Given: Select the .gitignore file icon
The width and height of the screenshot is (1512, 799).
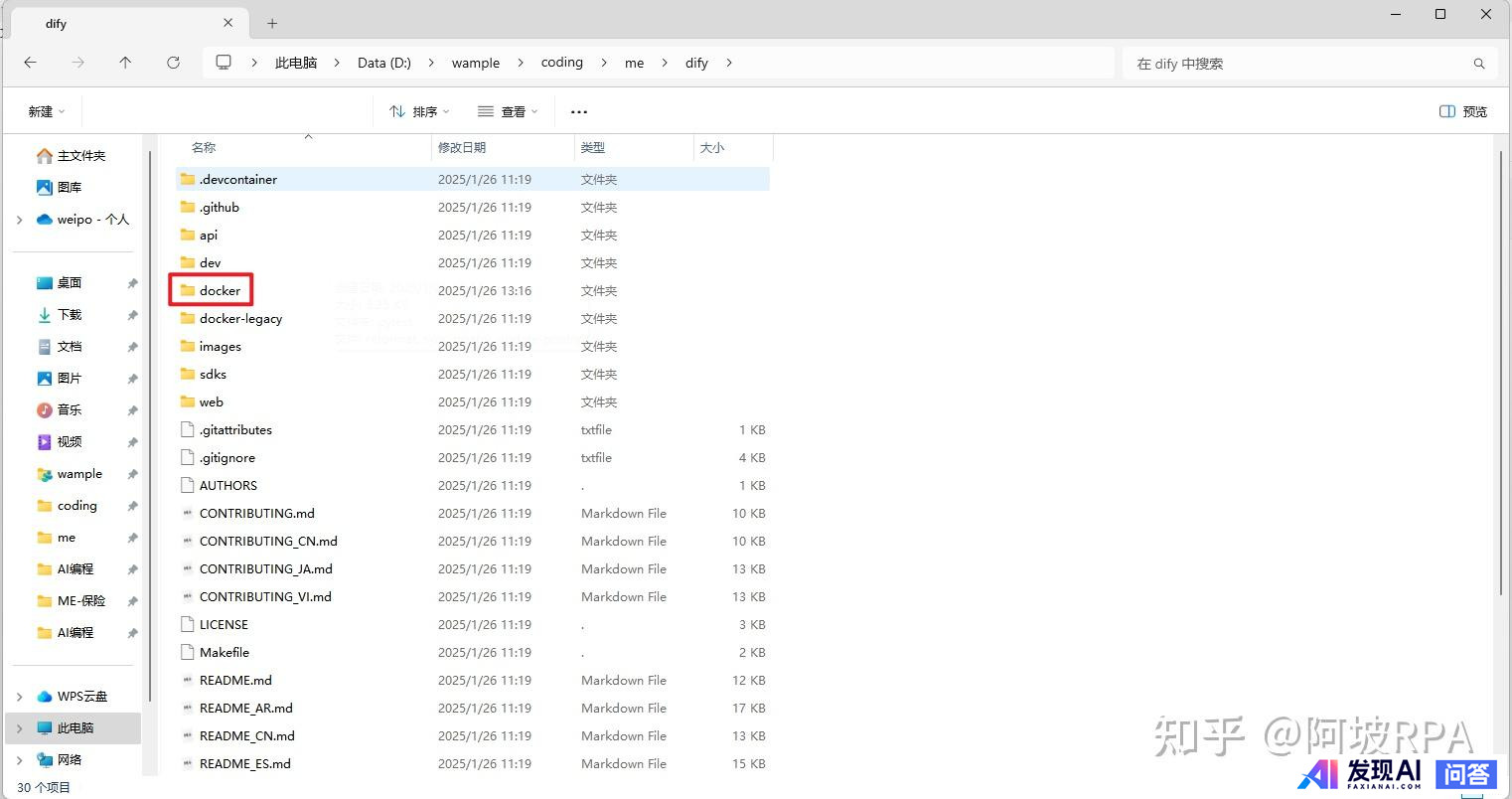Looking at the screenshot, I should click(x=188, y=457).
